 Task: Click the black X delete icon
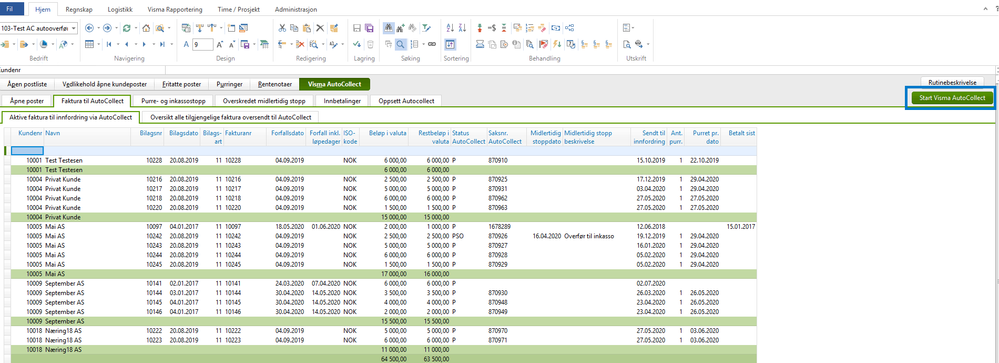pyautogui.click(x=320, y=28)
